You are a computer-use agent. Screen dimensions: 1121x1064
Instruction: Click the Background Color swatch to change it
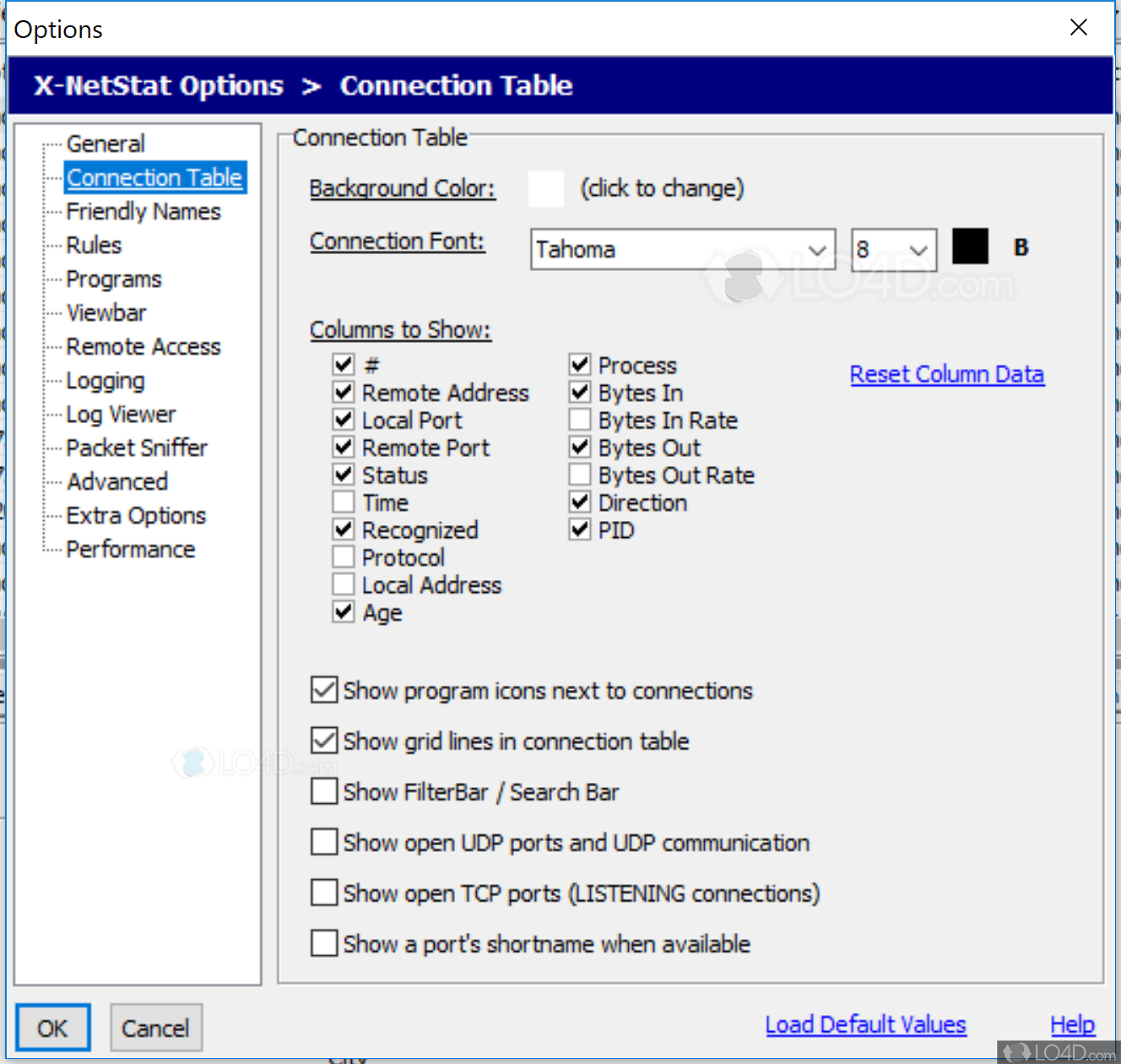pos(545,188)
